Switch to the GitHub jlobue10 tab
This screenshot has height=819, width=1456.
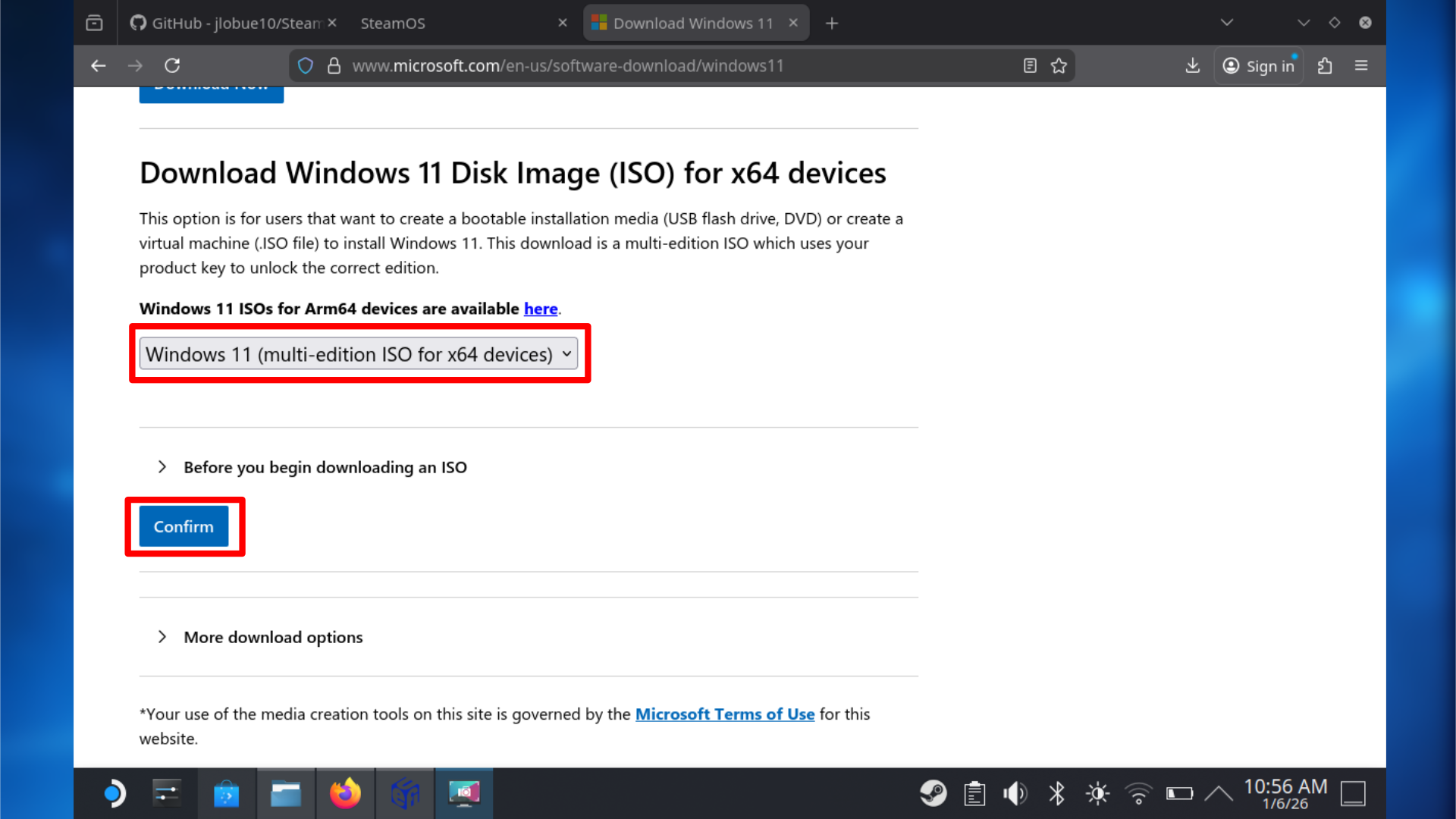(227, 23)
